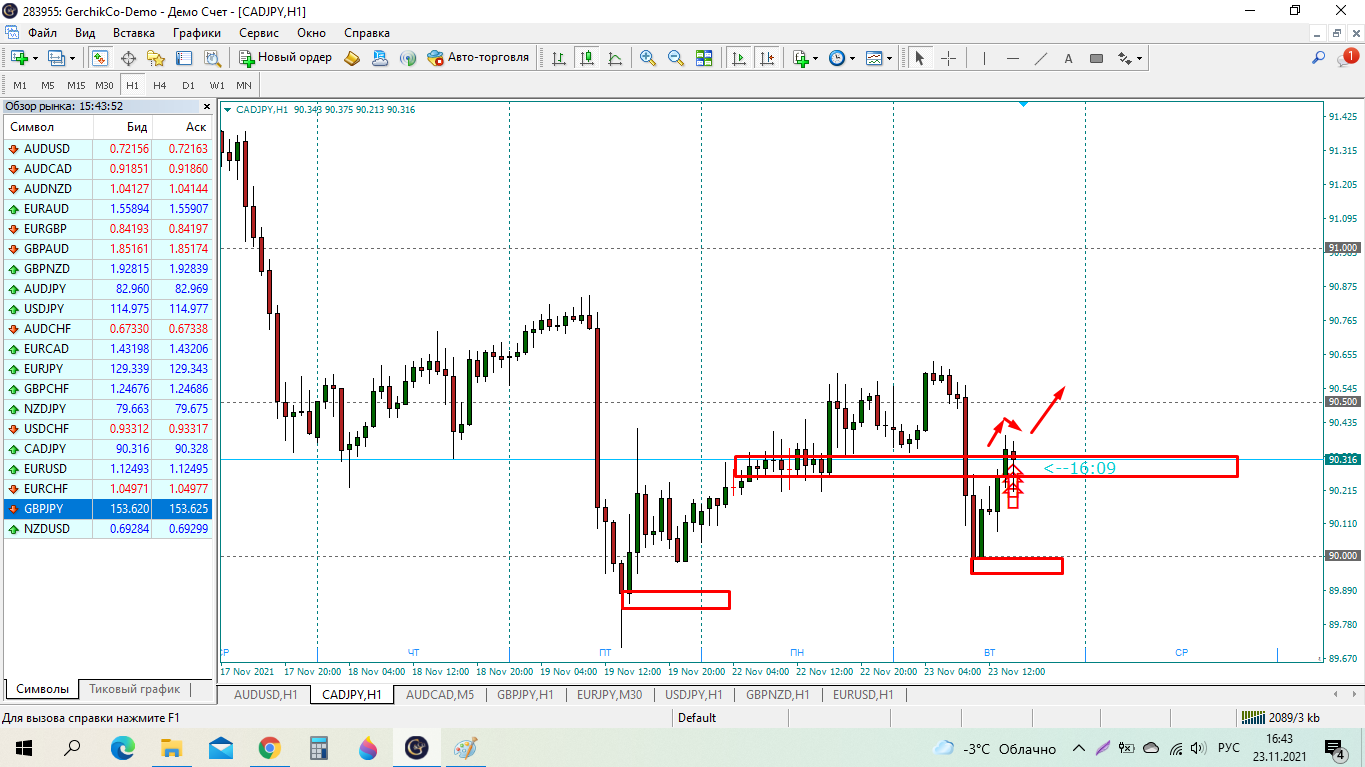Choose the text label tool
This screenshot has height=767, width=1365.
1068,58
